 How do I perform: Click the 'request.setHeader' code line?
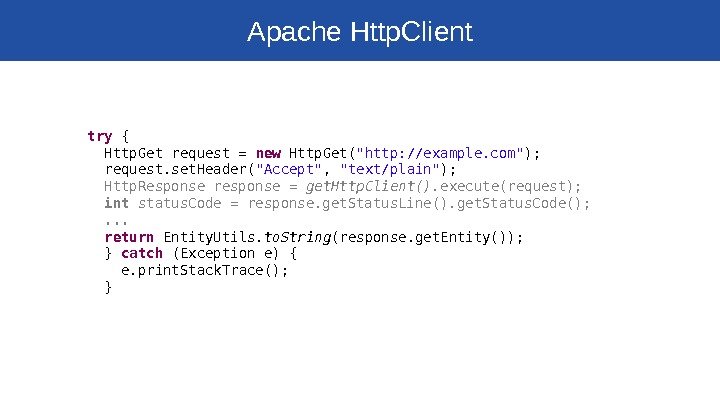(x=280, y=170)
